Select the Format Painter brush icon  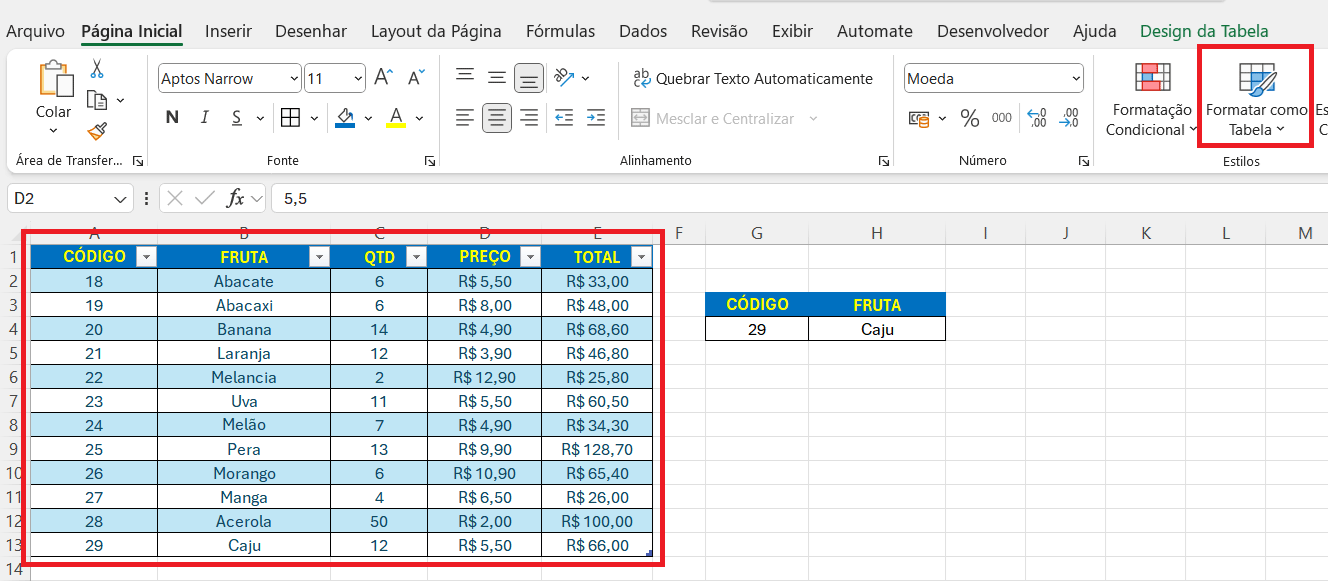pos(97,131)
